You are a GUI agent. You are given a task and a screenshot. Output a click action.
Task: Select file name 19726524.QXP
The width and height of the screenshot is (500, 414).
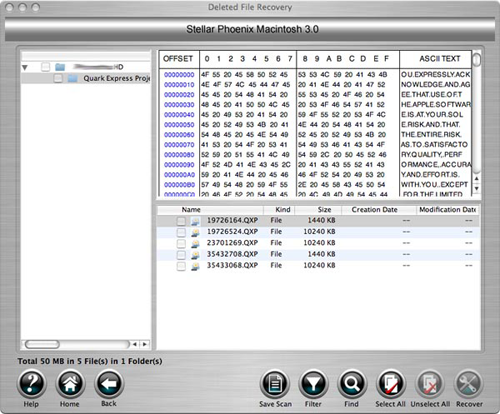pyautogui.click(x=232, y=232)
